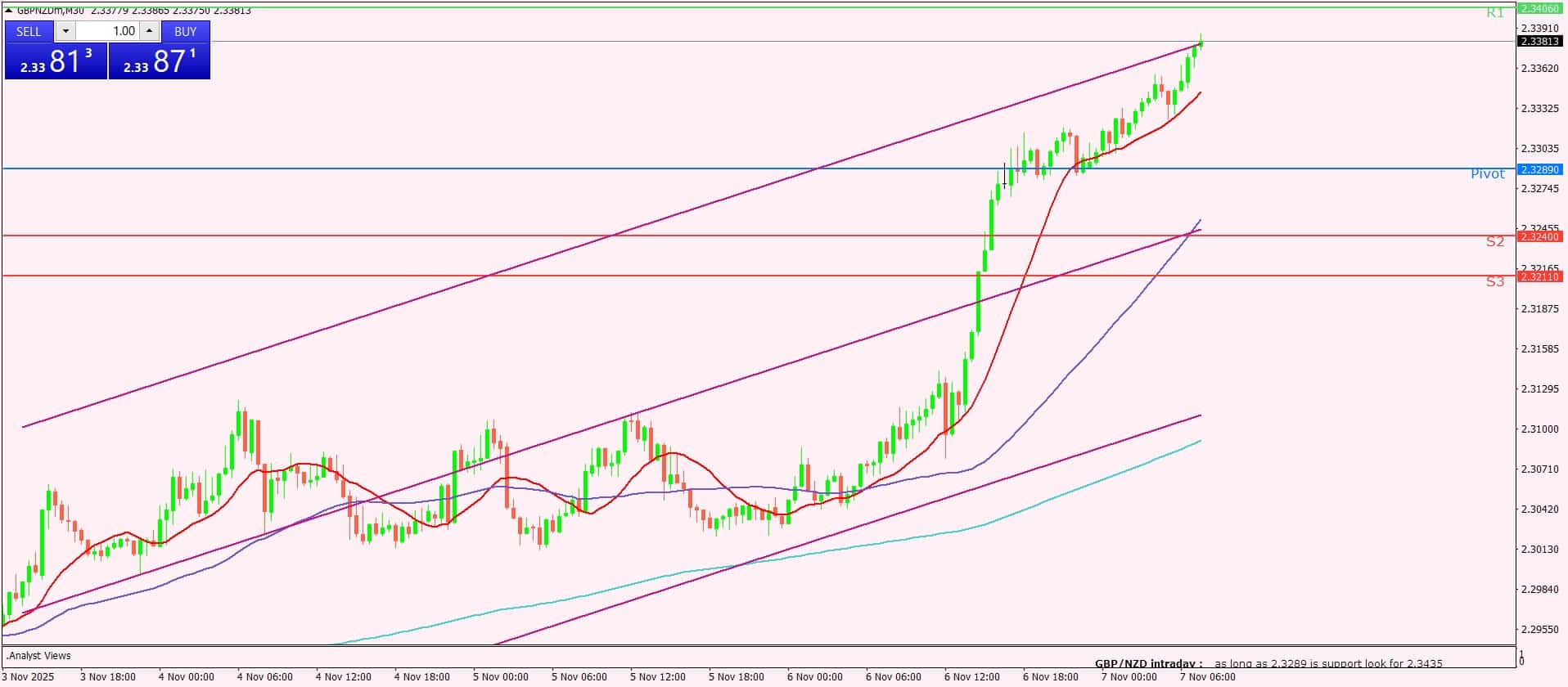Click the 2.30130 price axis value
Image resolution: width=1568 pixels, height=687 pixels.
(1539, 549)
